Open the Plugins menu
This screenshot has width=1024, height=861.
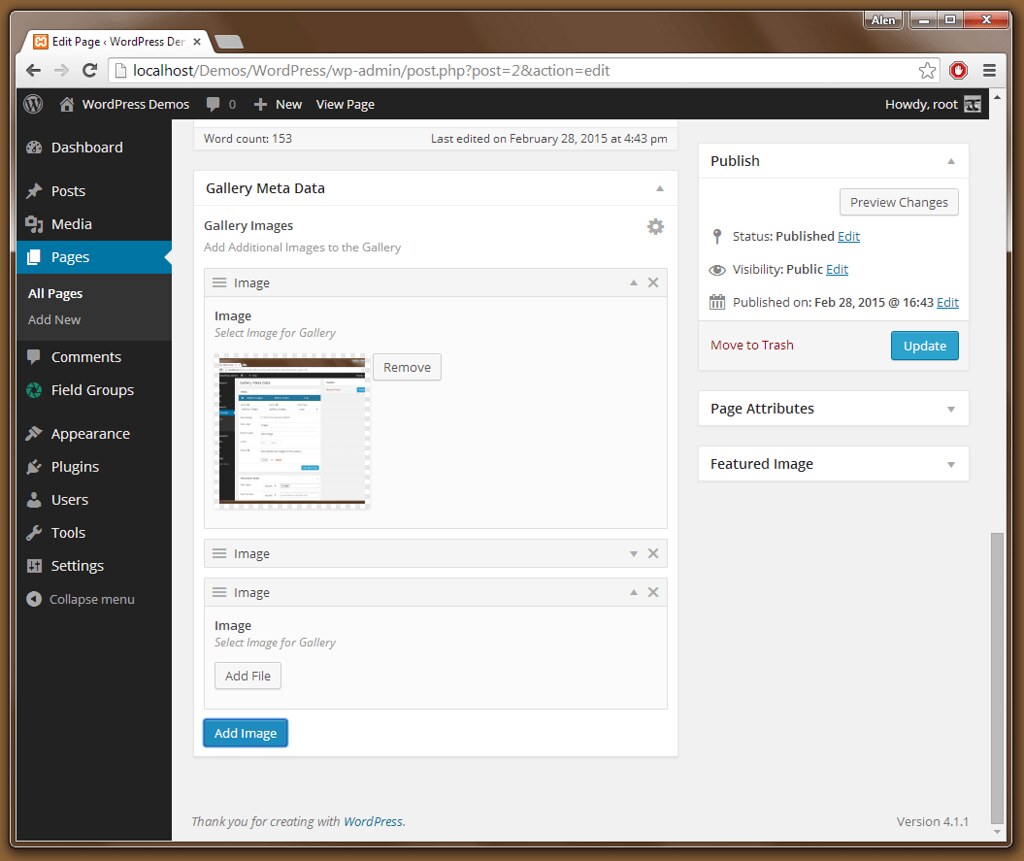pyautogui.click(x=75, y=467)
